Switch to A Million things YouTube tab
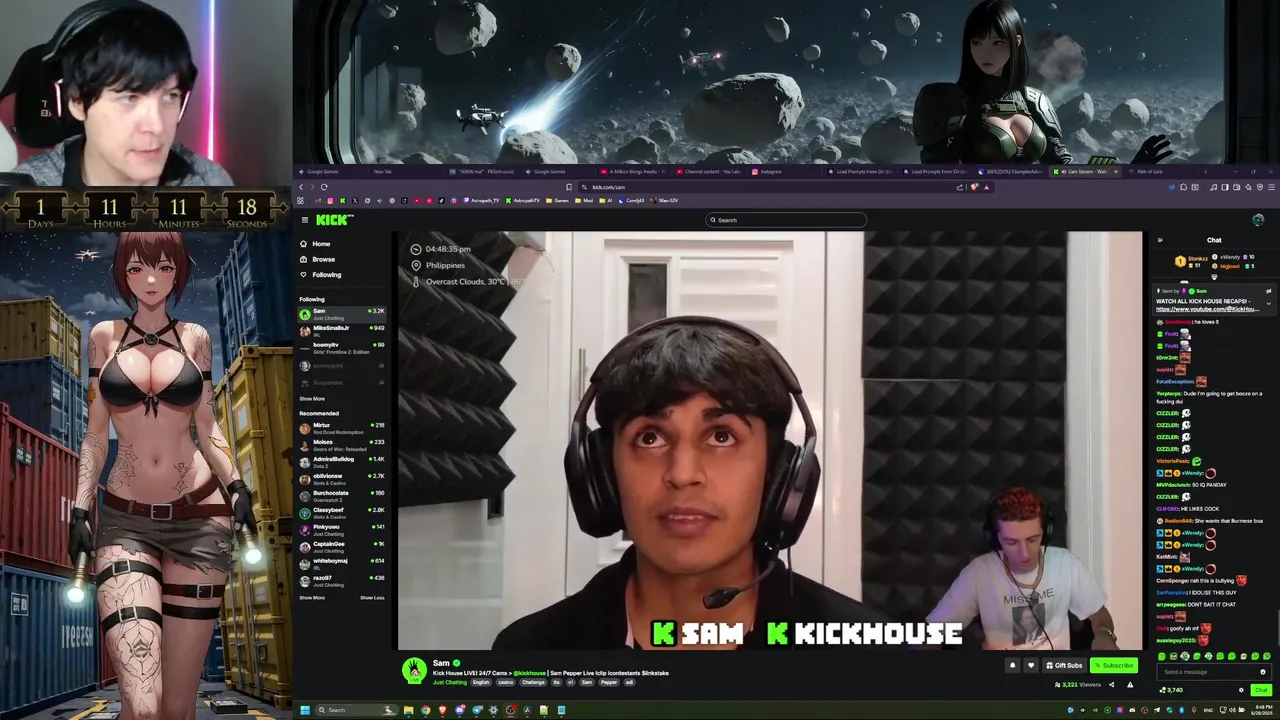Viewport: 1280px width, 720px height. (x=635, y=171)
